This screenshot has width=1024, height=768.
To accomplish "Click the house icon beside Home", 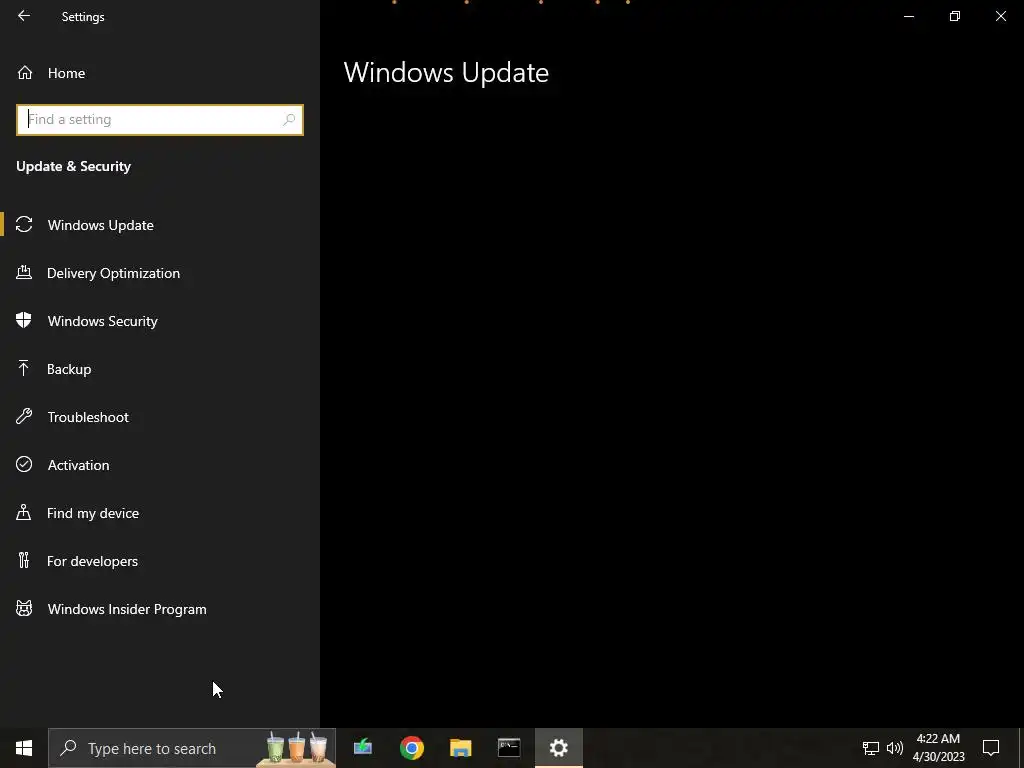I will click(x=25, y=72).
